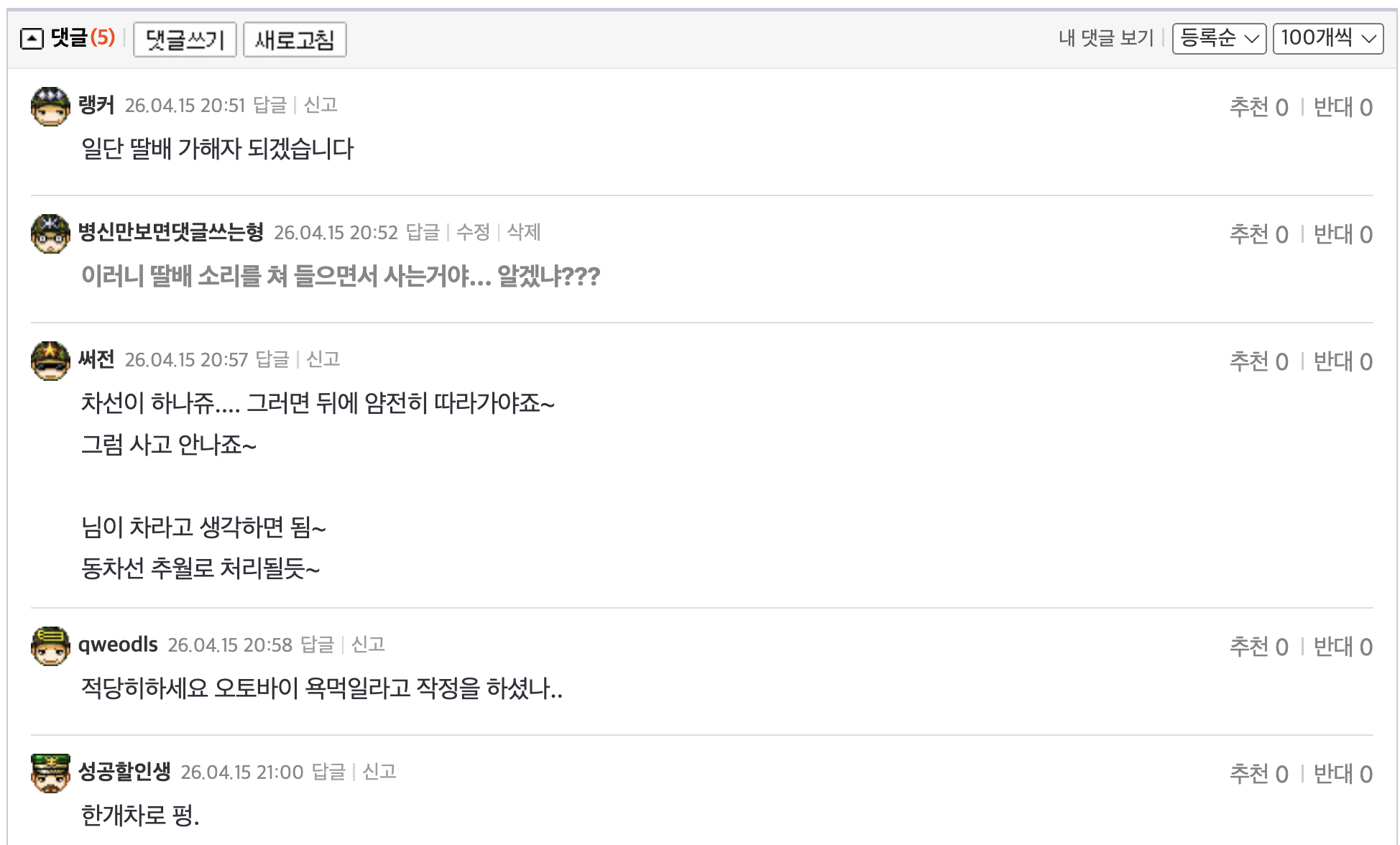Reply to 성공할인생's comment via 답글
Screen dimensions: 1400x845
pos(332,772)
